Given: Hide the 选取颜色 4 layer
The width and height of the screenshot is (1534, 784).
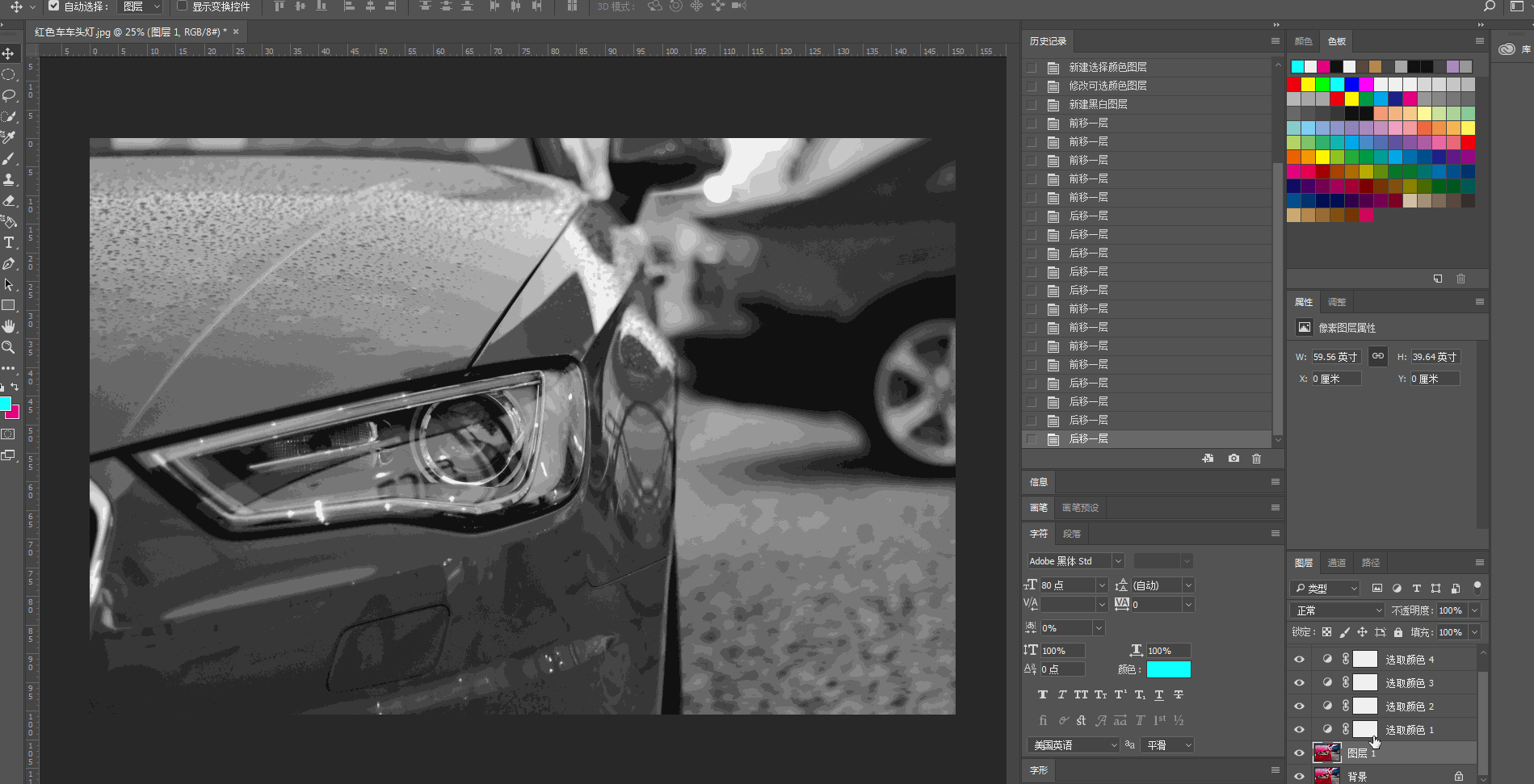Looking at the screenshot, I should (x=1299, y=660).
